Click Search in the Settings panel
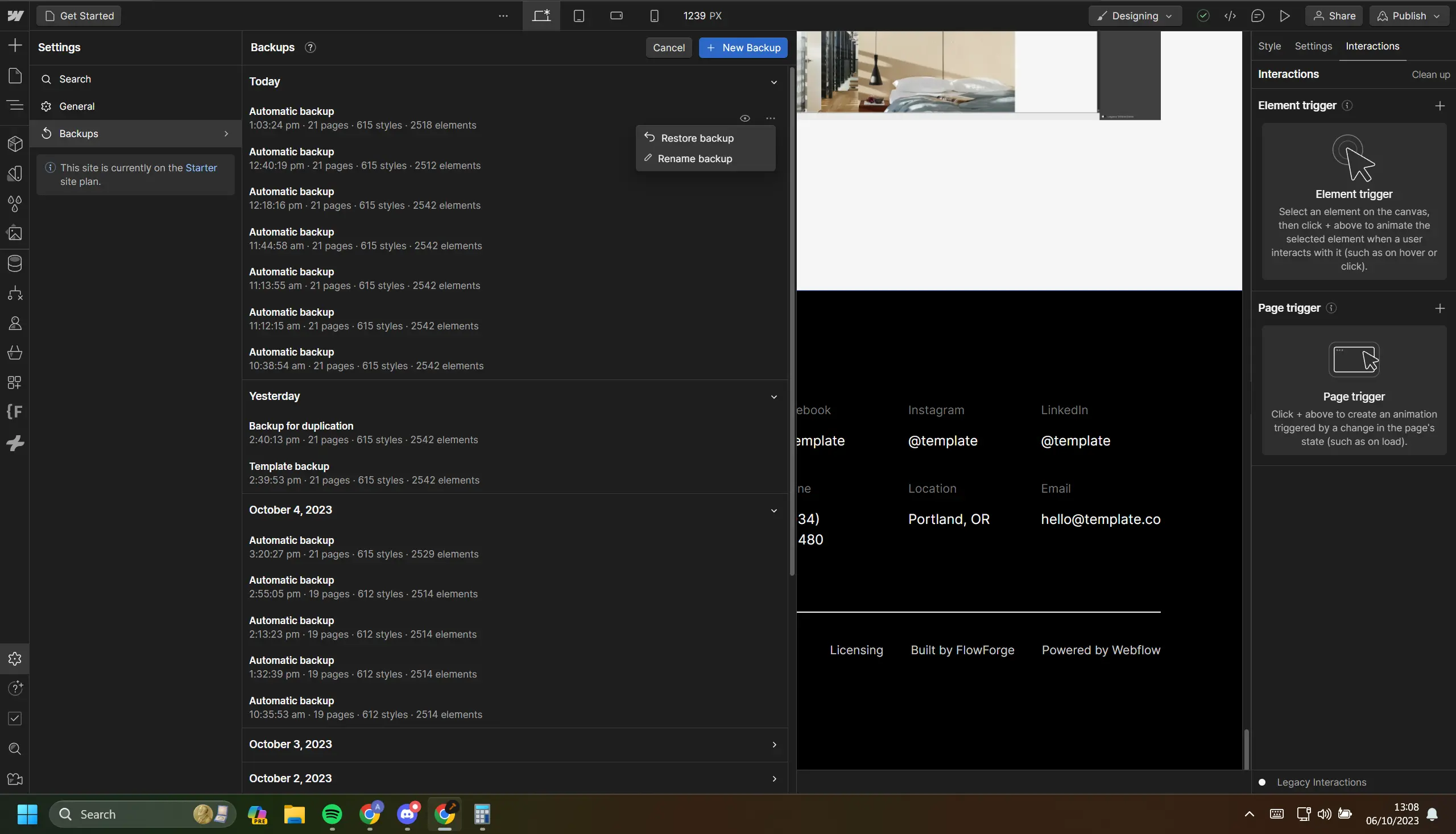The width and height of the screenshot is (1456, 834). pos(136,79)
